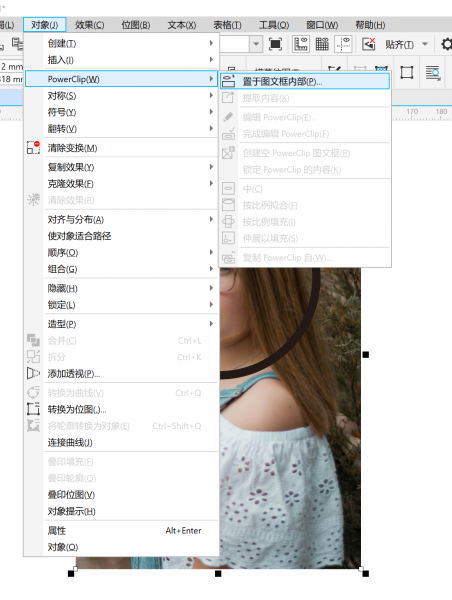This screenshot has height=600, width=452.
Task: Choose 连接曲线(J) from the menu
Action: click(121, 442)
